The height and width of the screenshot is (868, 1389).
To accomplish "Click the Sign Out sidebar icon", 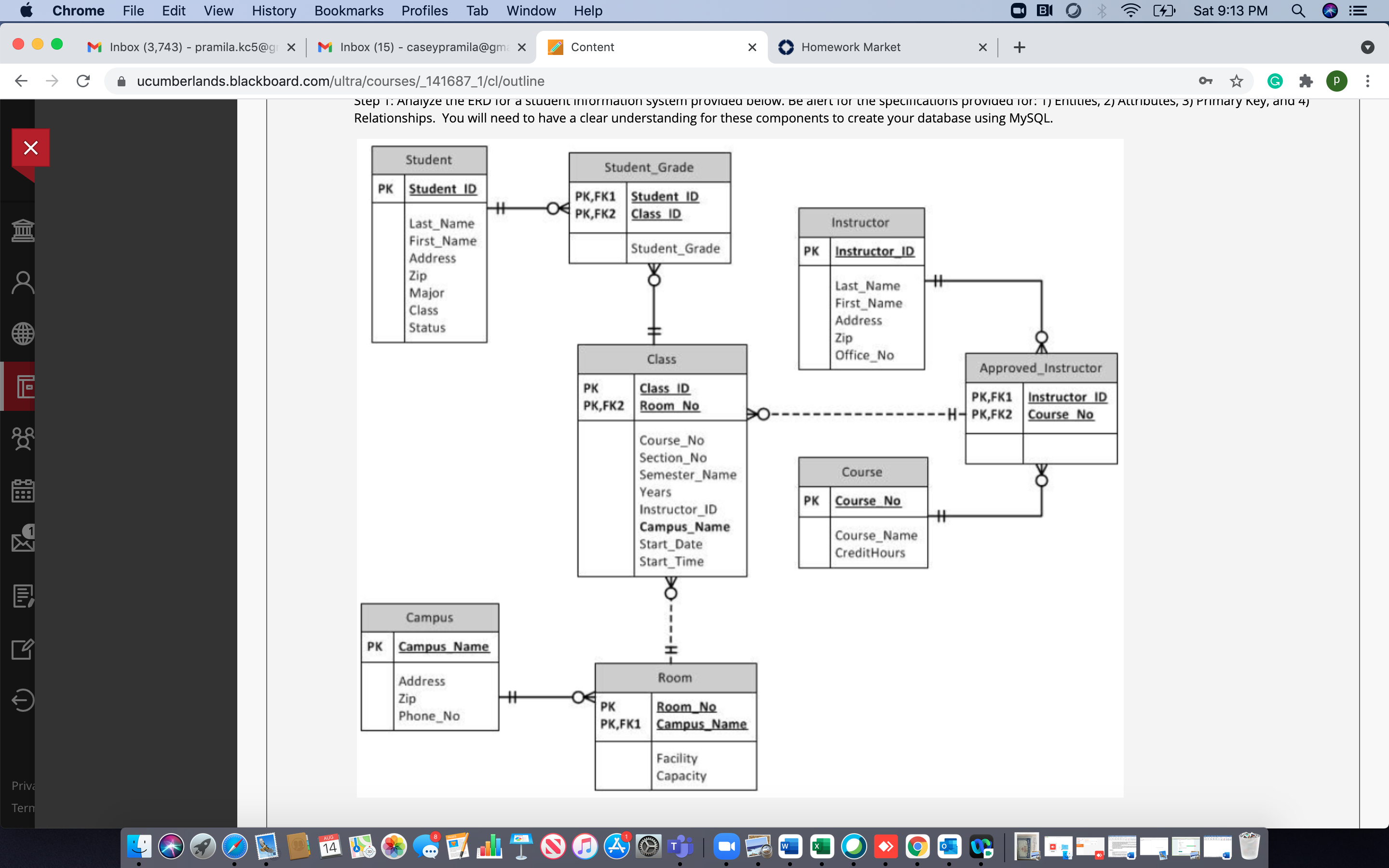I will [x=23, y=700].
